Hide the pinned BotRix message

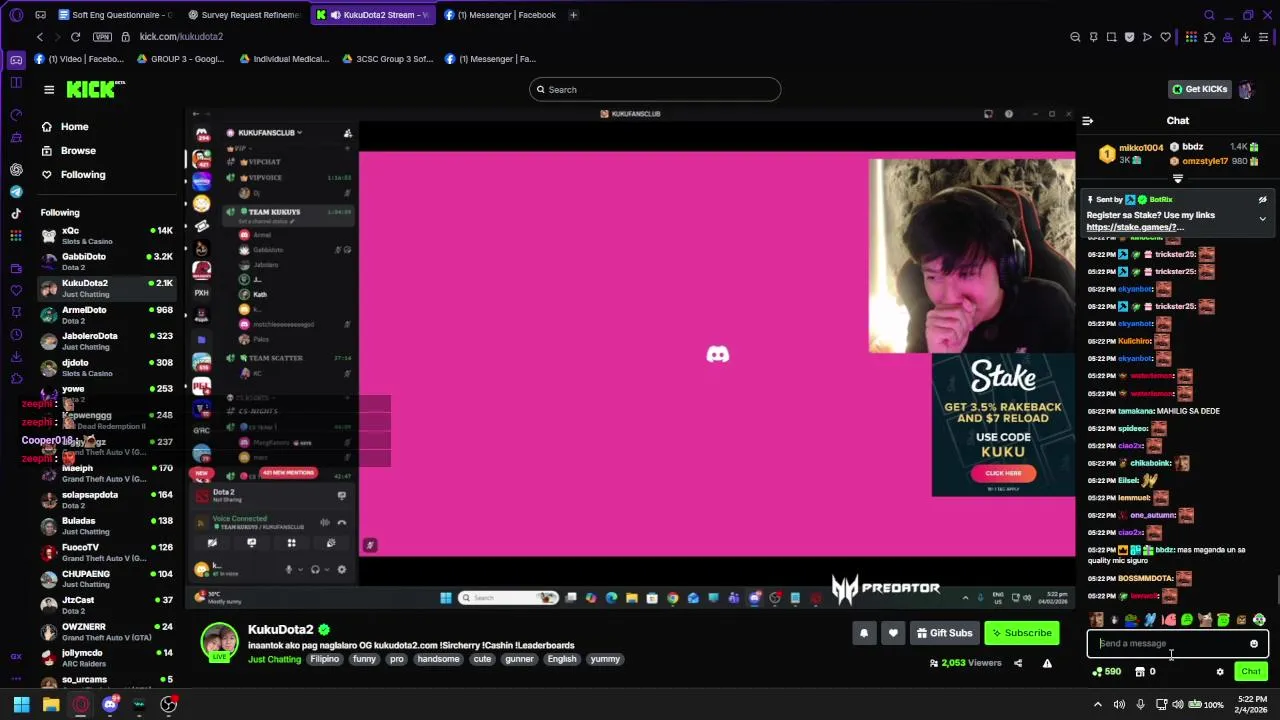pyautogui.click(x=1262, y=200)
